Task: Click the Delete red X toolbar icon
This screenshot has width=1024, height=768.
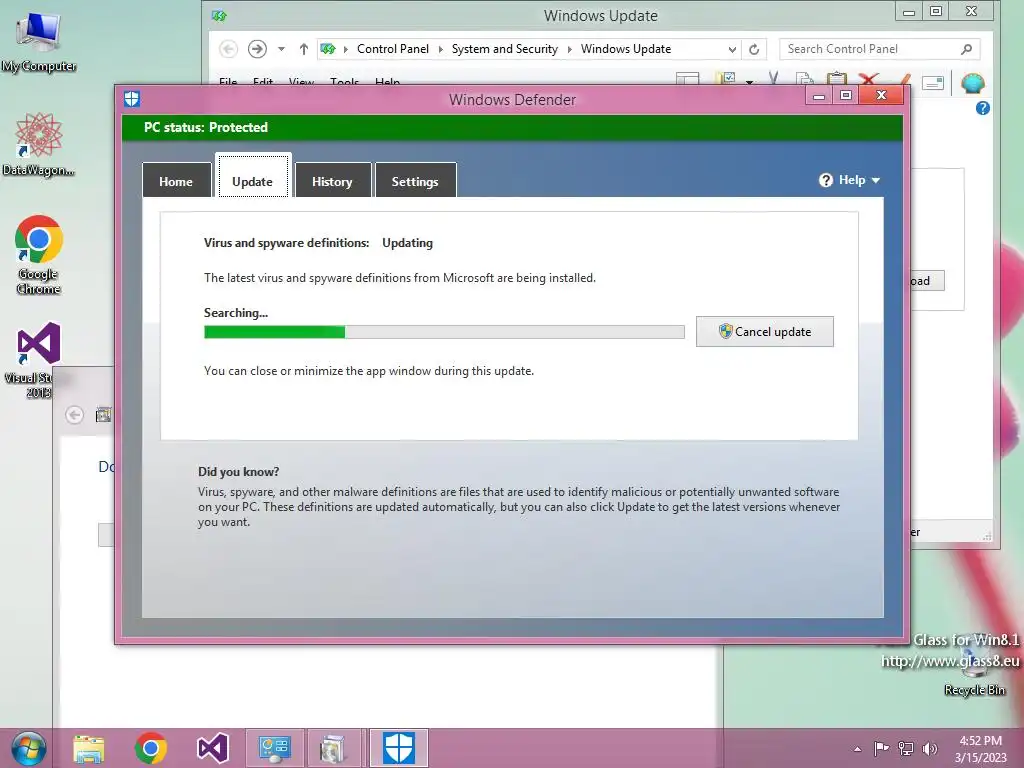Action: point(868,80)
